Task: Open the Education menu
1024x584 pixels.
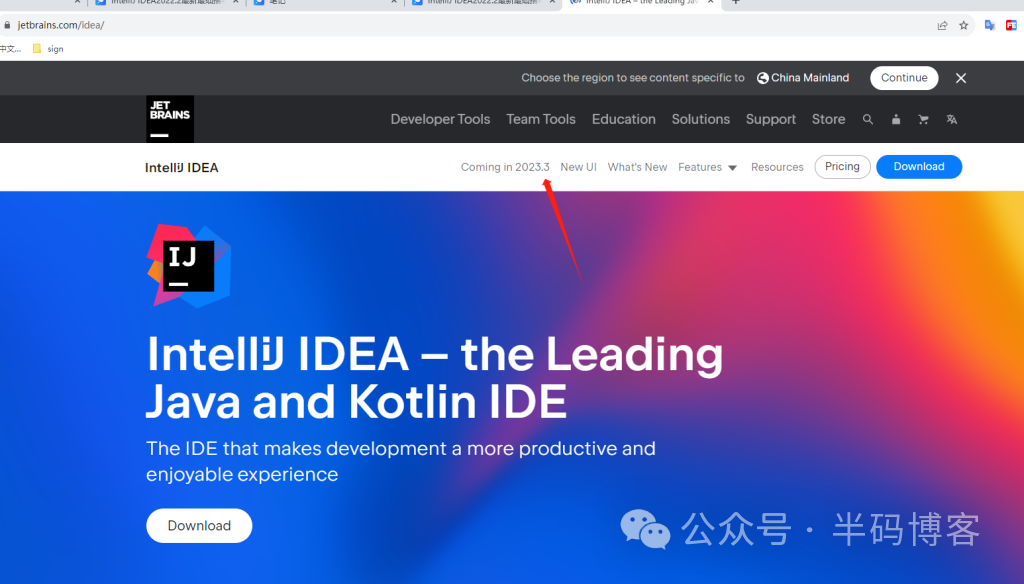Action: point(624,120)
